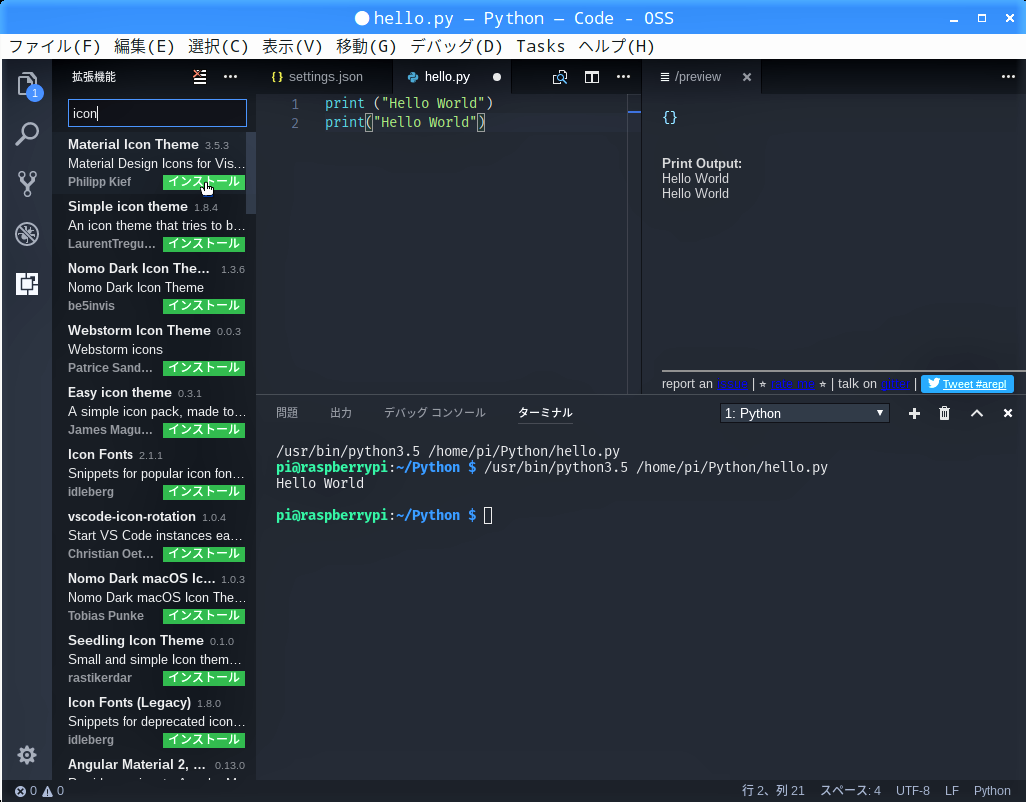Click the extensions list scrollbar

251,173
